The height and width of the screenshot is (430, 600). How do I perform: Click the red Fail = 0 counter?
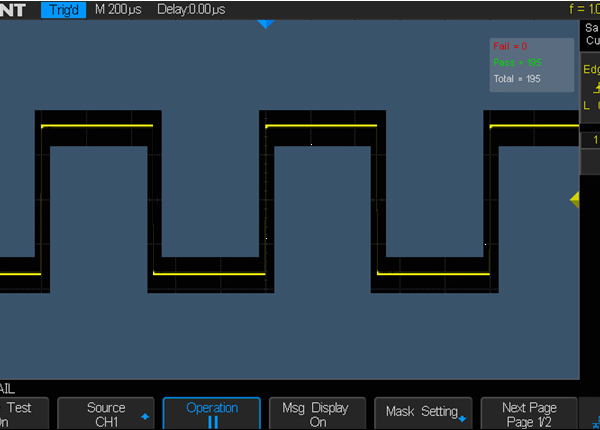point(510,46)
